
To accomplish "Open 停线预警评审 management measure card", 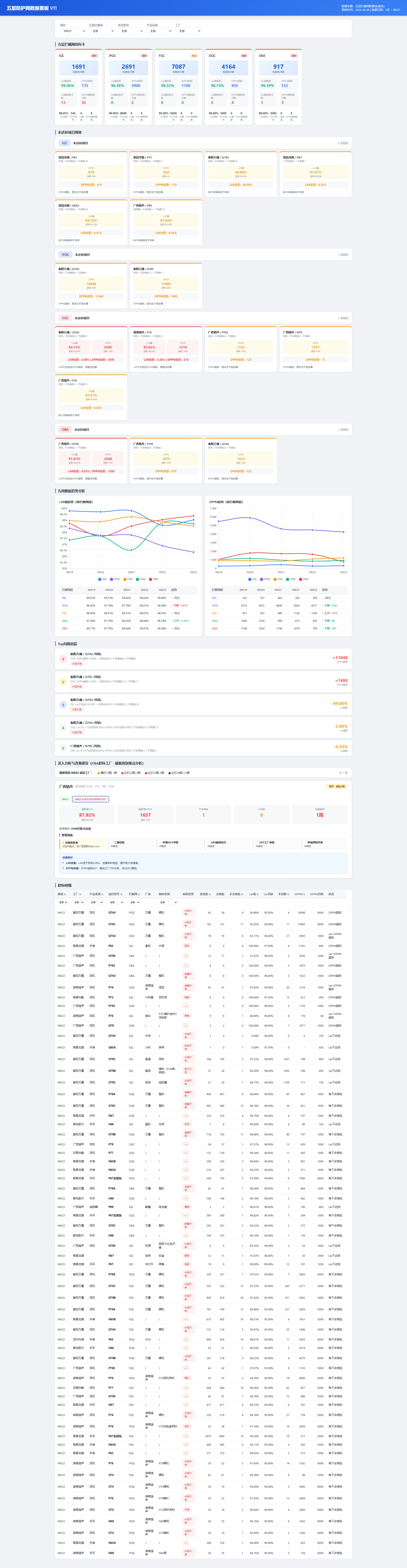I will click(x=324, y=844).
